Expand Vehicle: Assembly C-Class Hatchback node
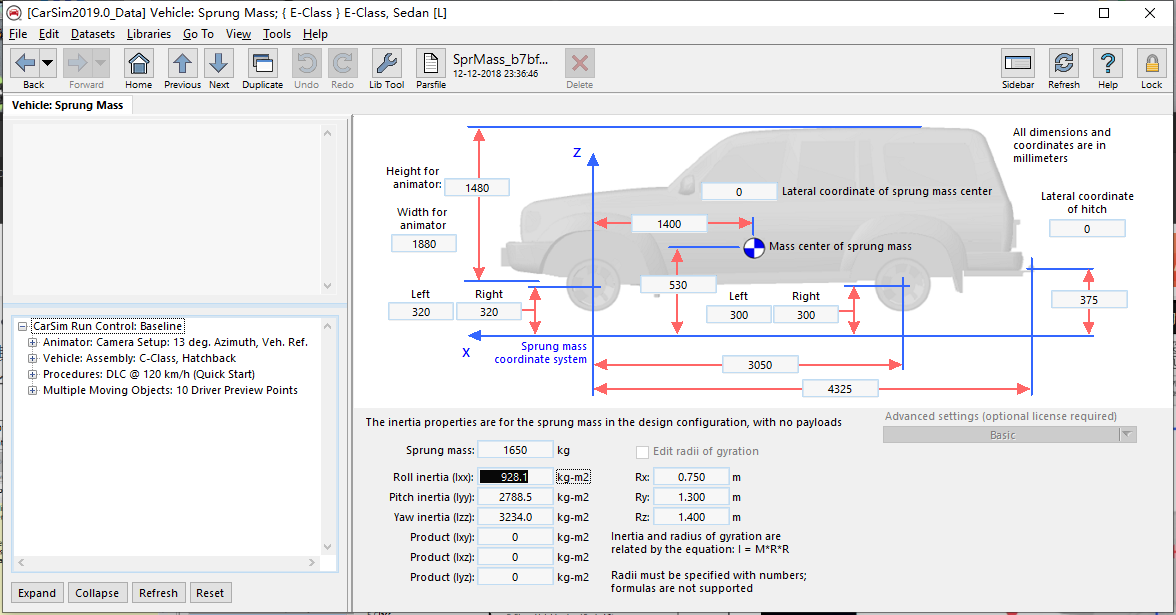This screenshot has width=1176, height=615. tap(32, 358)
